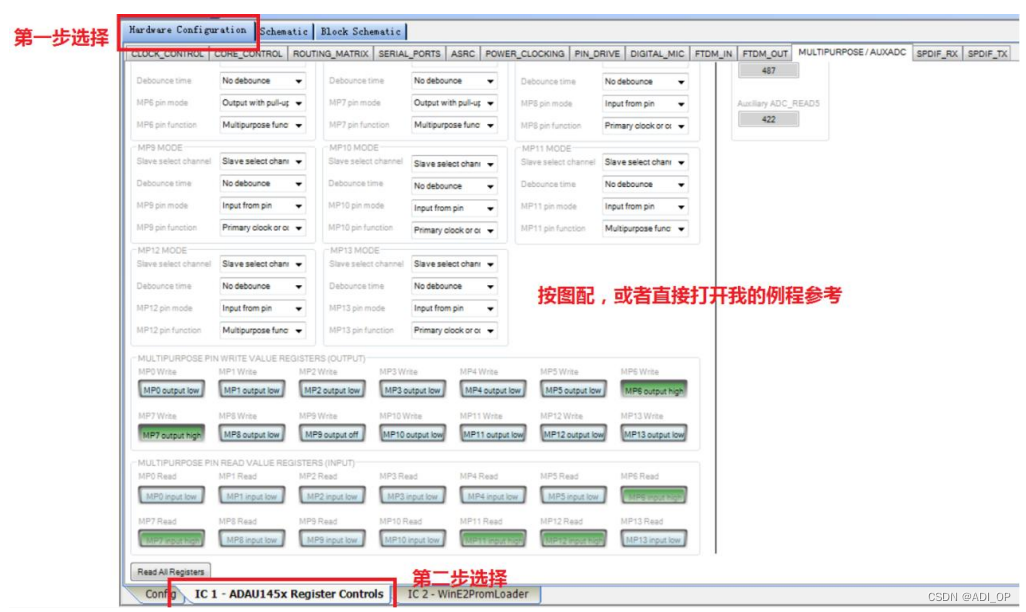
Task: Click the MP6 input high read indicator
Action: click(x=654, y=495)
